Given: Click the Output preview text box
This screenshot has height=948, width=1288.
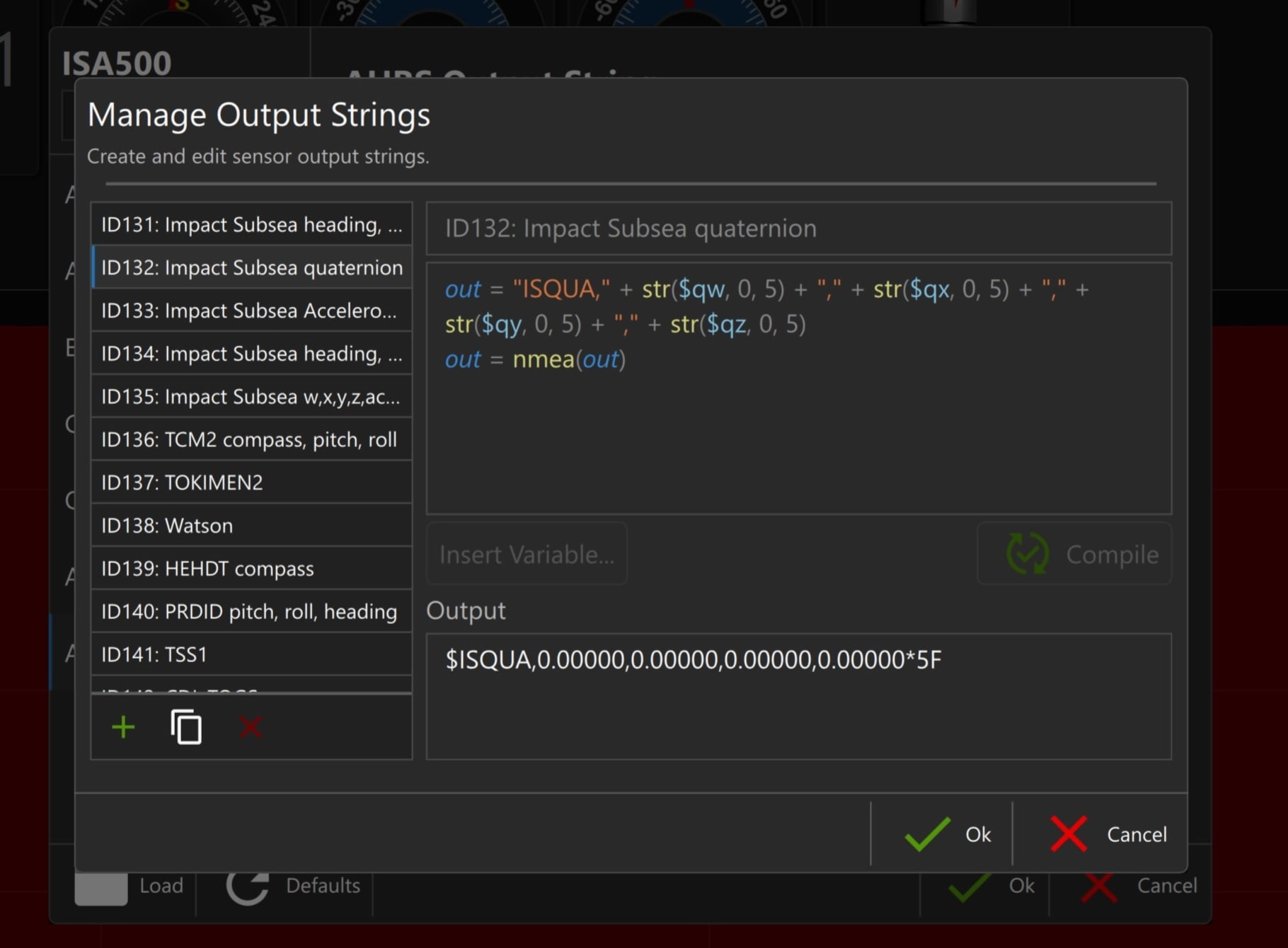Looking at the screenshot, I should [799, 696].
